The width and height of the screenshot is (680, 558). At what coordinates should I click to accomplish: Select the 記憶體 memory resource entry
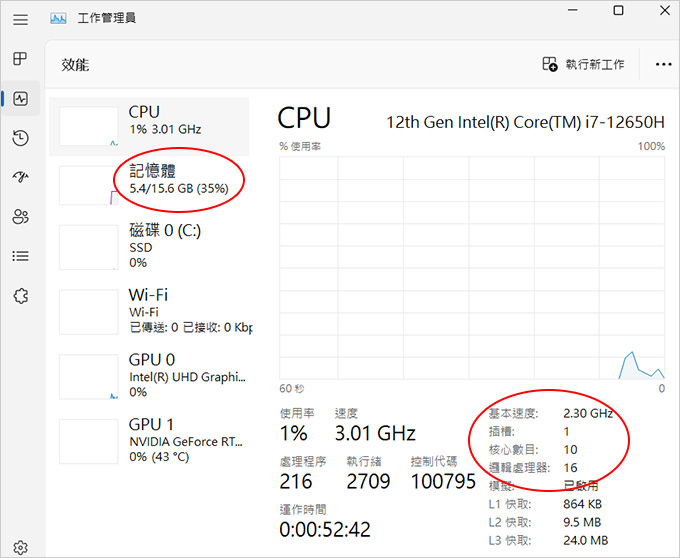click(149, 185)
